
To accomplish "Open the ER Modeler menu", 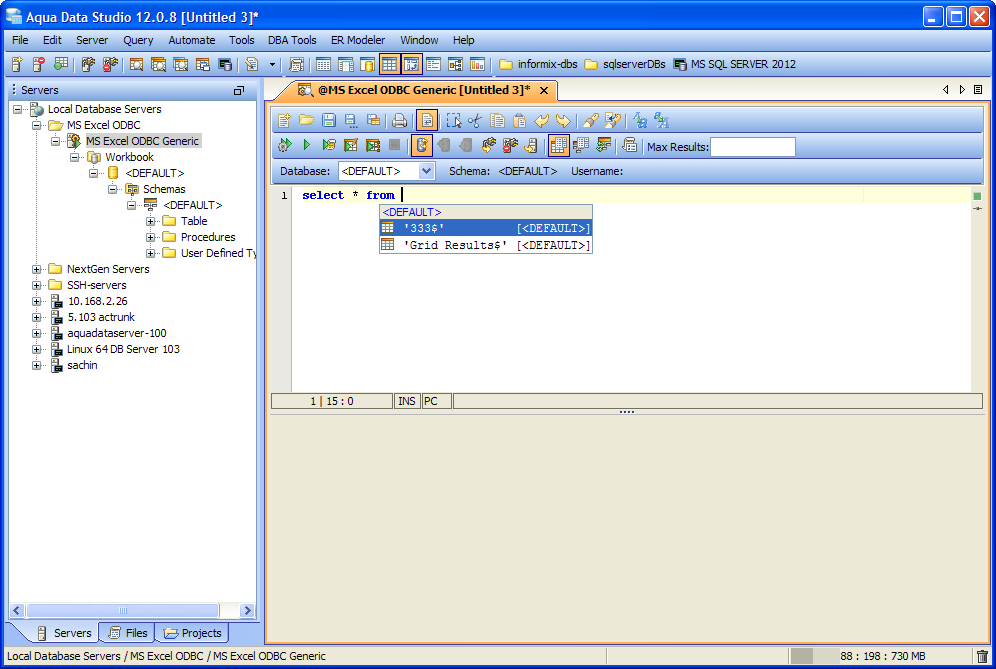I will tap(358, 40).
